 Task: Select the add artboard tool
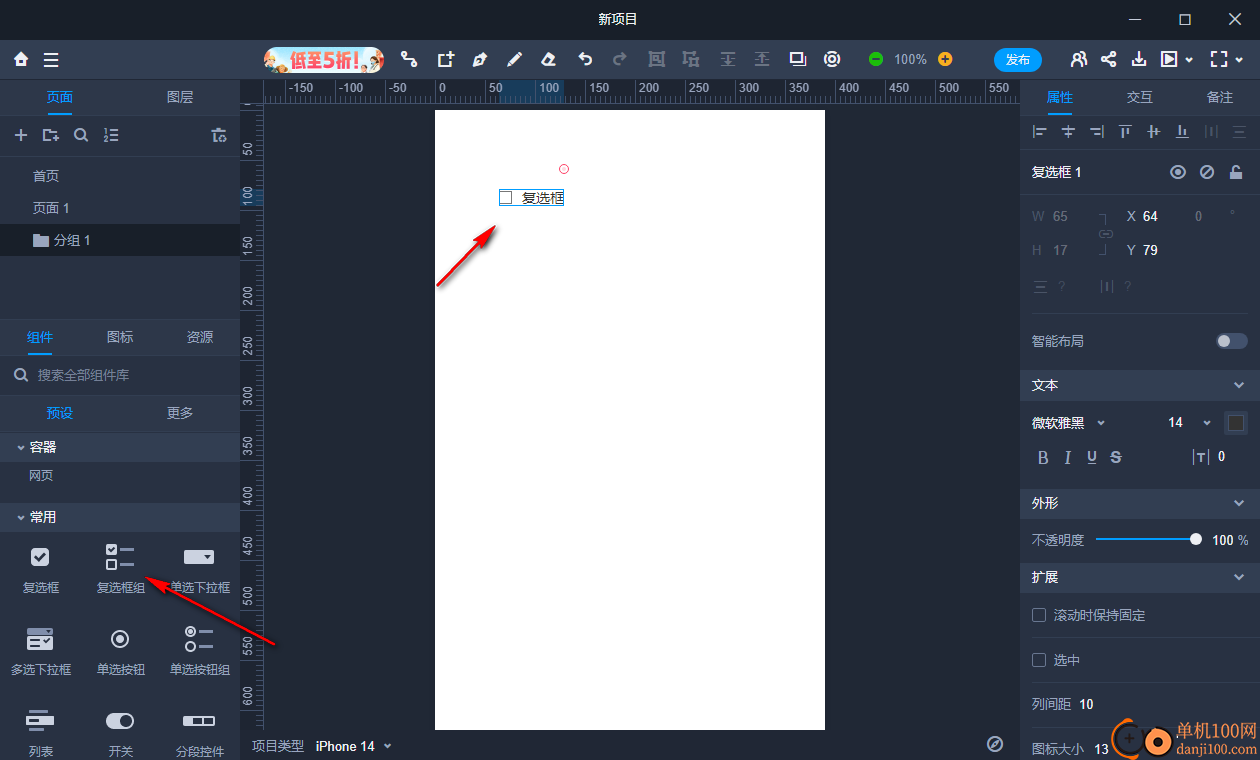pyautogui.click(x=446, y=60)
